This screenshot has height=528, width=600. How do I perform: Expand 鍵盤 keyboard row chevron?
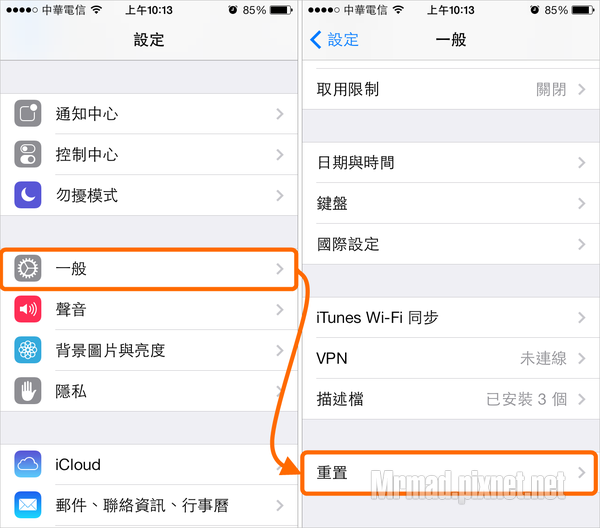click(x=582, y=203)
